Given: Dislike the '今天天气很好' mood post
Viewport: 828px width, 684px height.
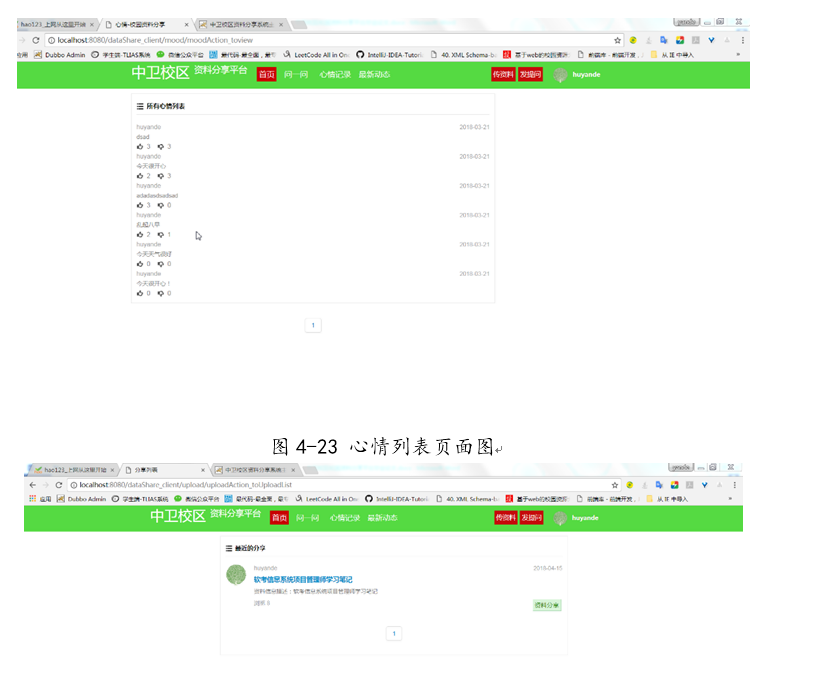Looking at the screenshot, I should point(161,264).
